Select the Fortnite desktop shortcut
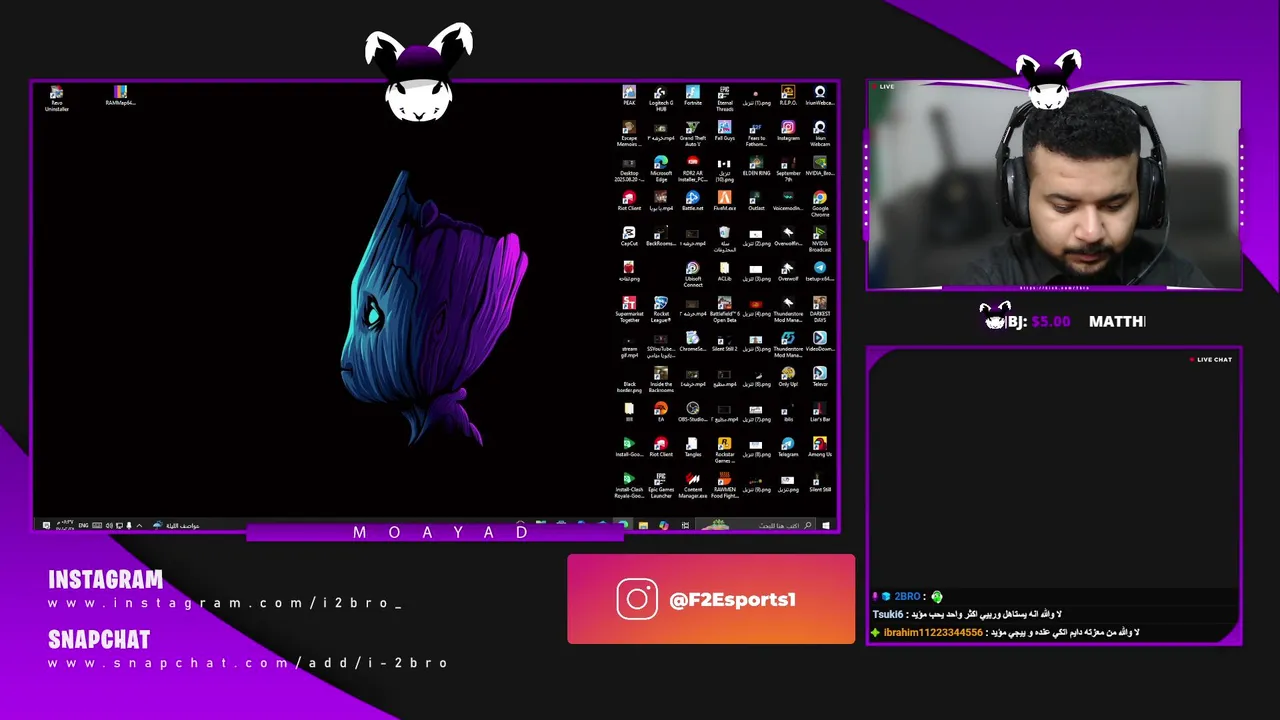 [x=693, y=96]
